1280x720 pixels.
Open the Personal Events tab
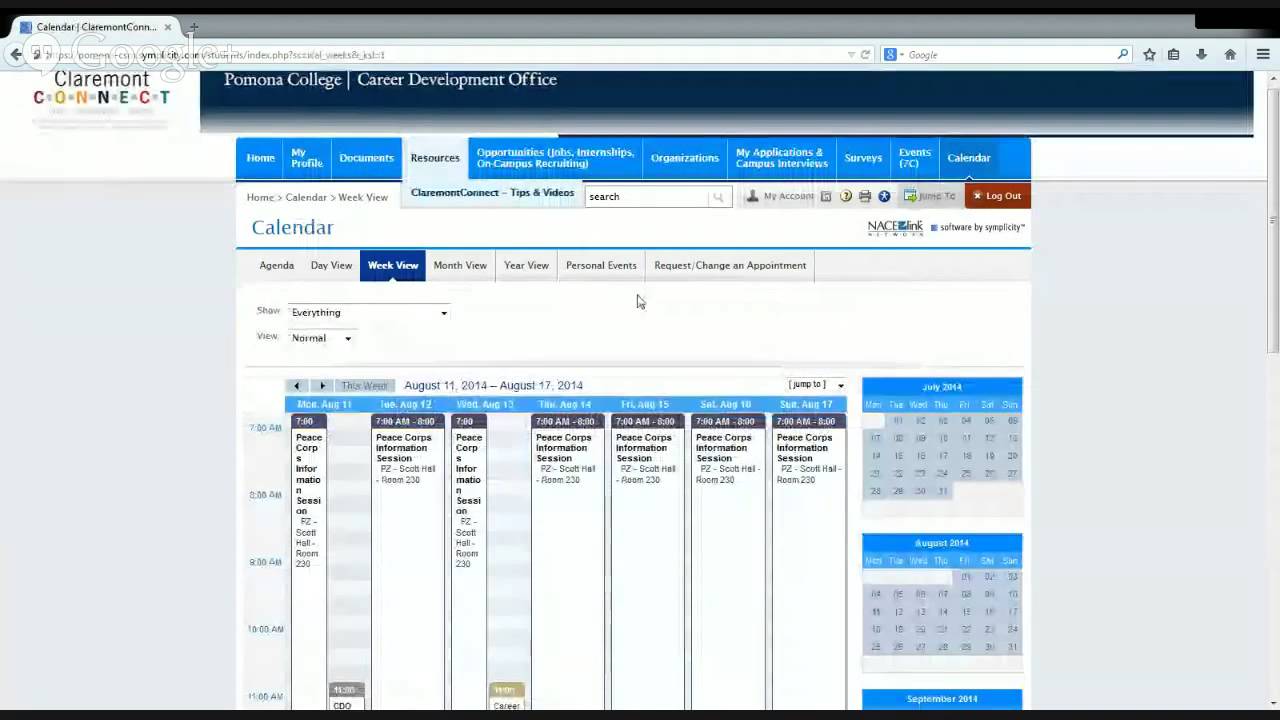pyautogui.click(x=601, y=266)
